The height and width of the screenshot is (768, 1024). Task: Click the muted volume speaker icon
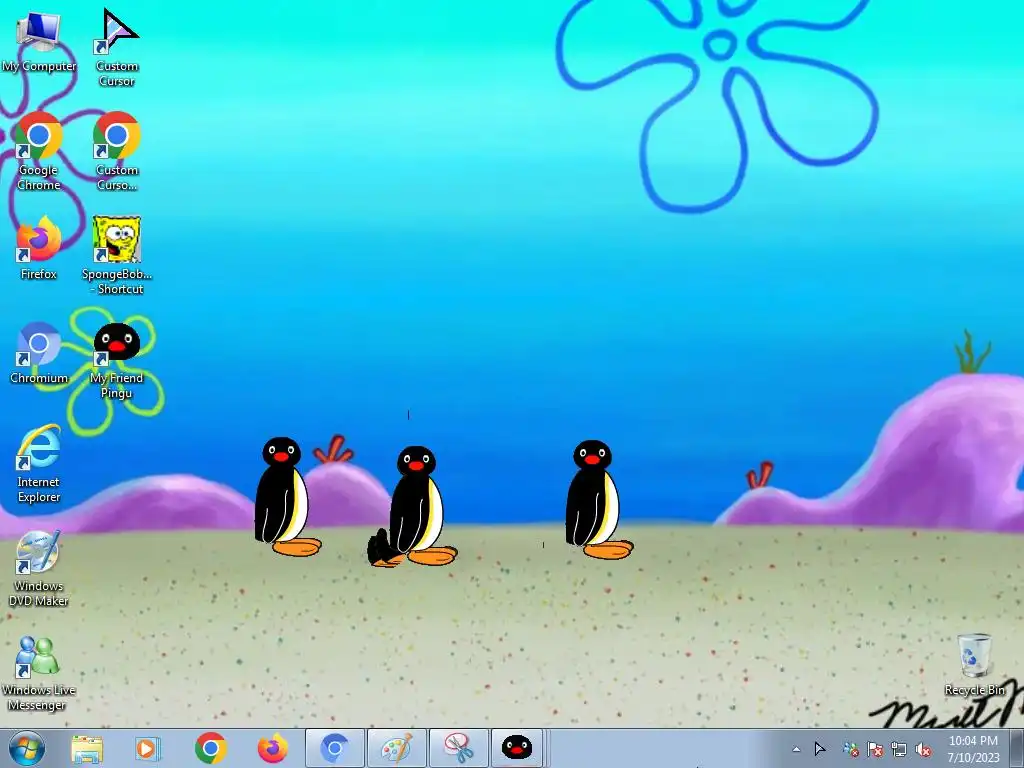[x=923, y=749]
